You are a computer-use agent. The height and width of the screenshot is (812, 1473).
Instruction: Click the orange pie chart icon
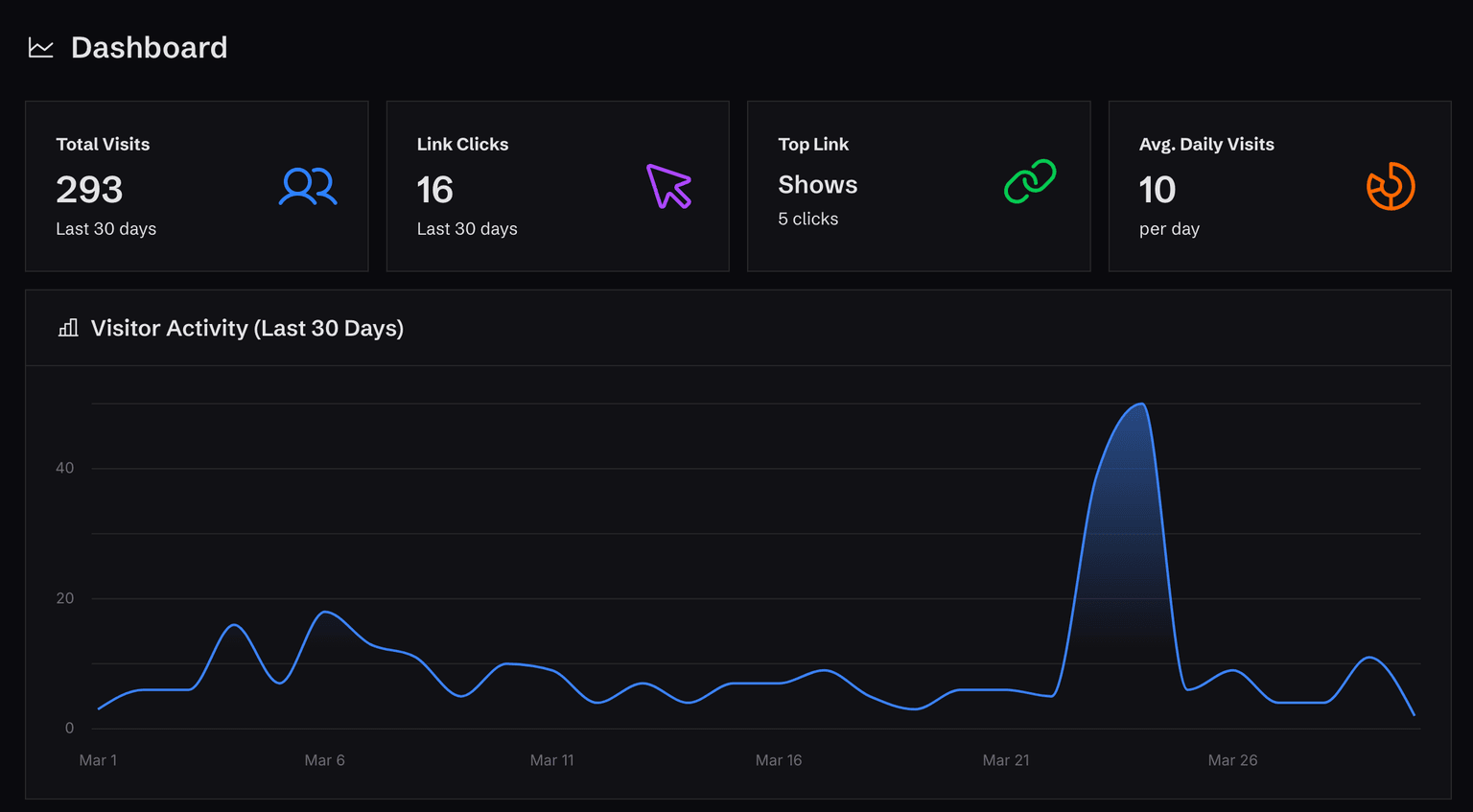point(1391,186)
